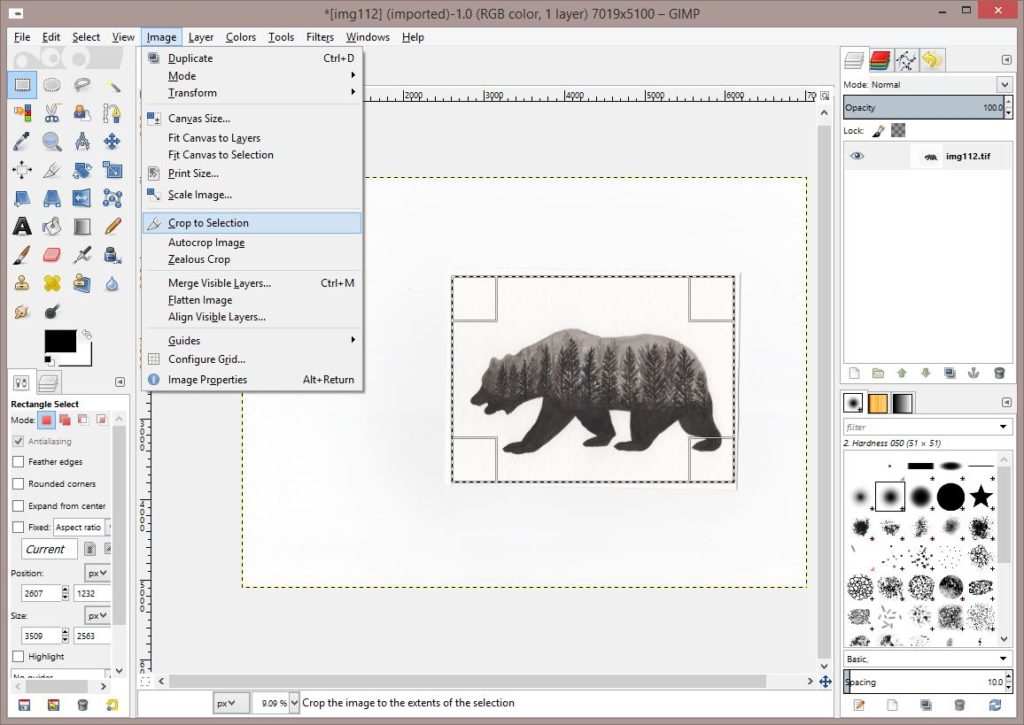Click the horizontal canvas scrollbar

click(x=467, y=681)
